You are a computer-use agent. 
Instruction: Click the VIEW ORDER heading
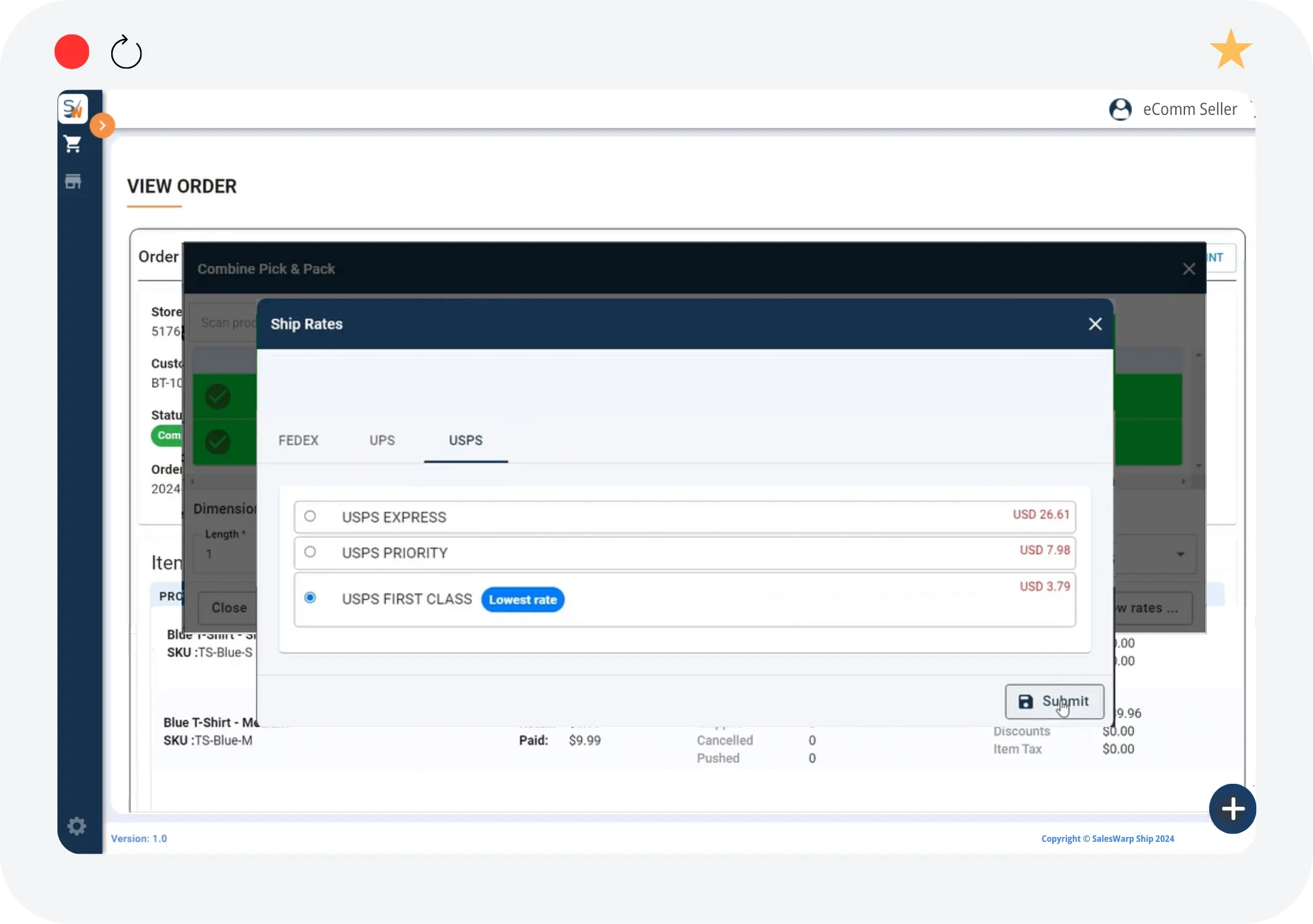pyautogui.click(x=182, y=187)
